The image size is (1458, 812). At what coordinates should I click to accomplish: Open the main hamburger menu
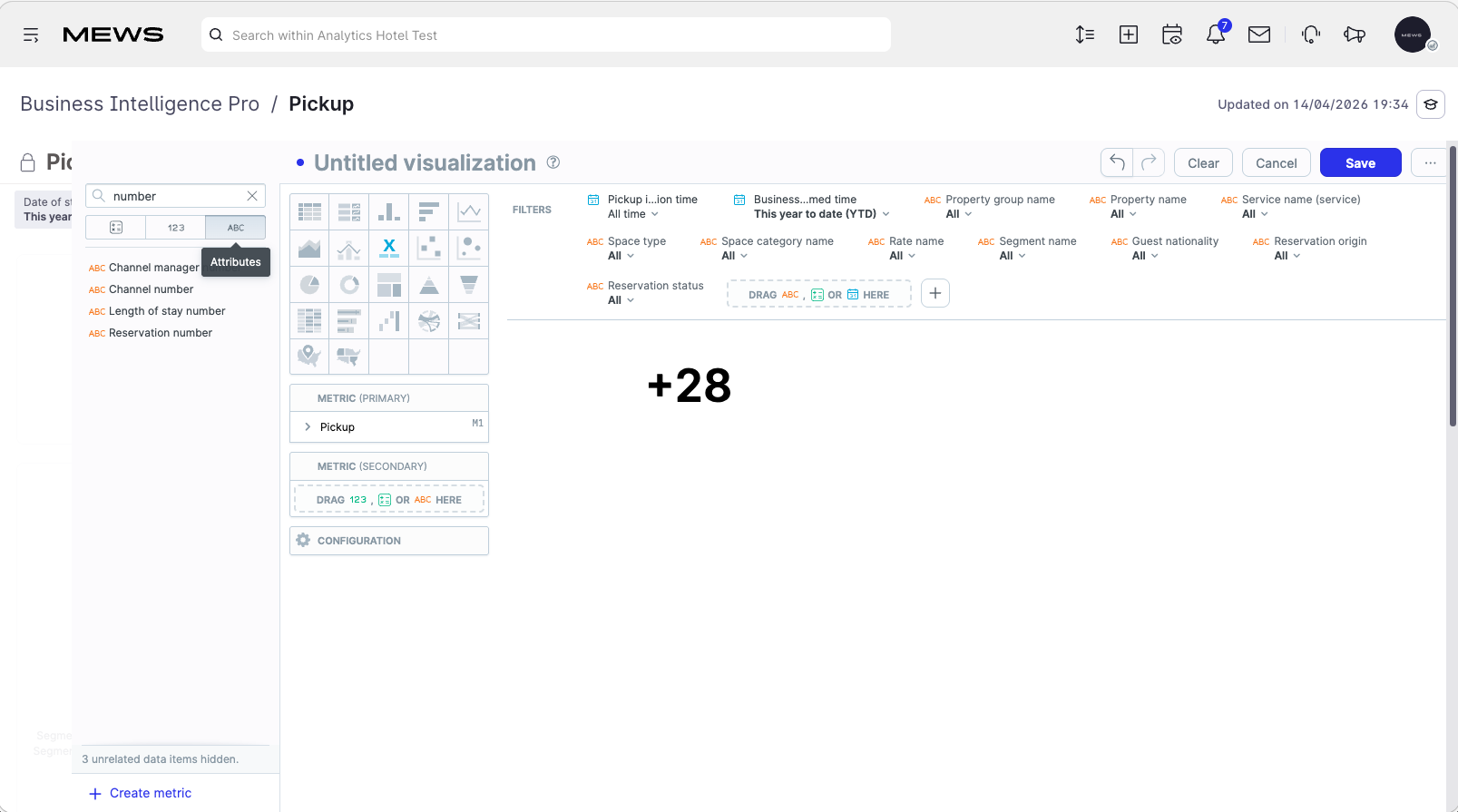(x=31, y=34)
